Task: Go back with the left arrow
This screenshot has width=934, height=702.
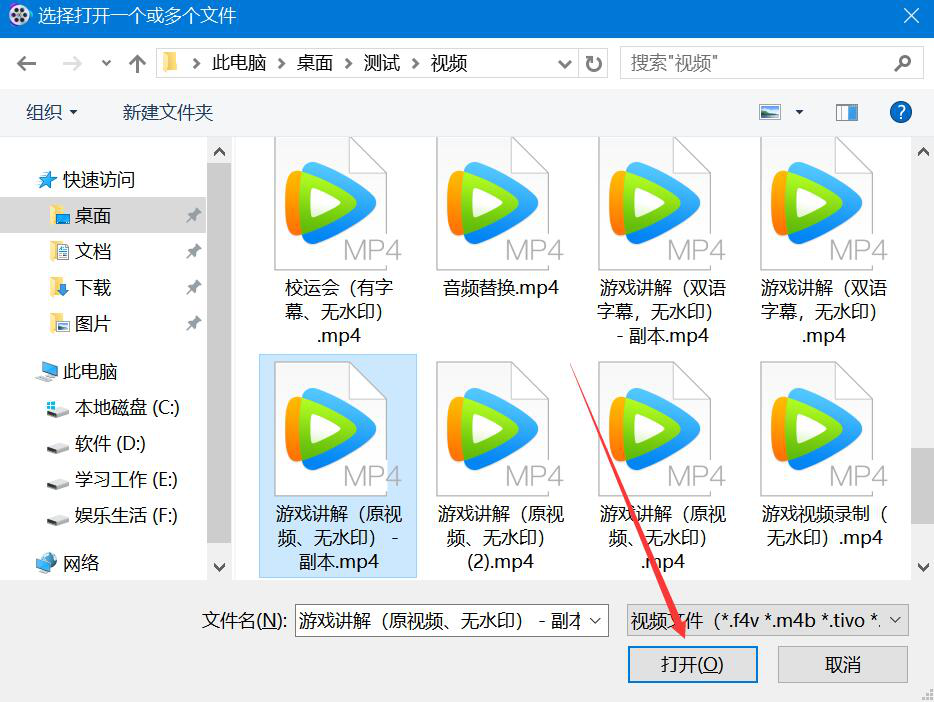Action: 26,63
